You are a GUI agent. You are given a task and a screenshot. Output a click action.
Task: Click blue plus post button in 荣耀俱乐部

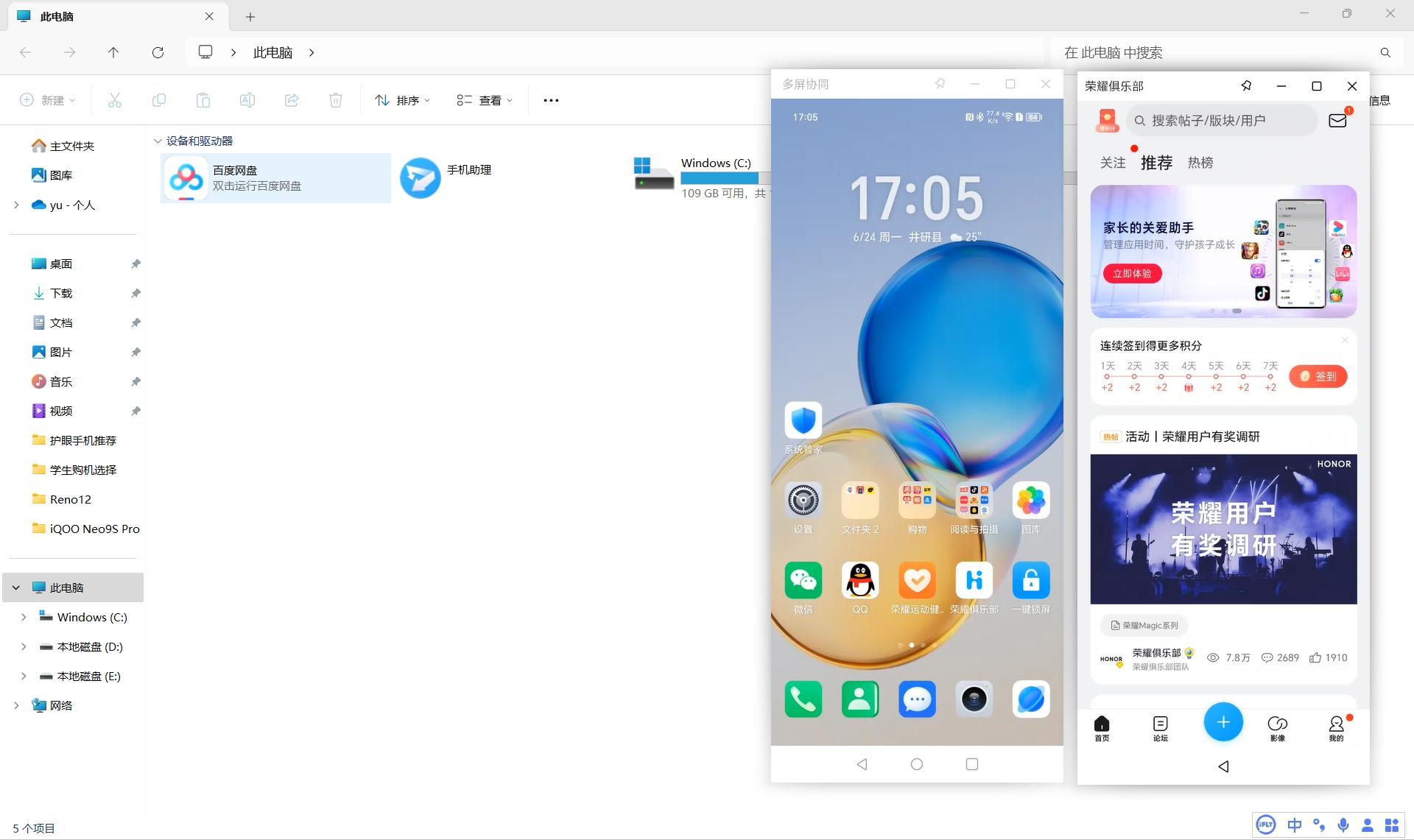pos(1223,722)
